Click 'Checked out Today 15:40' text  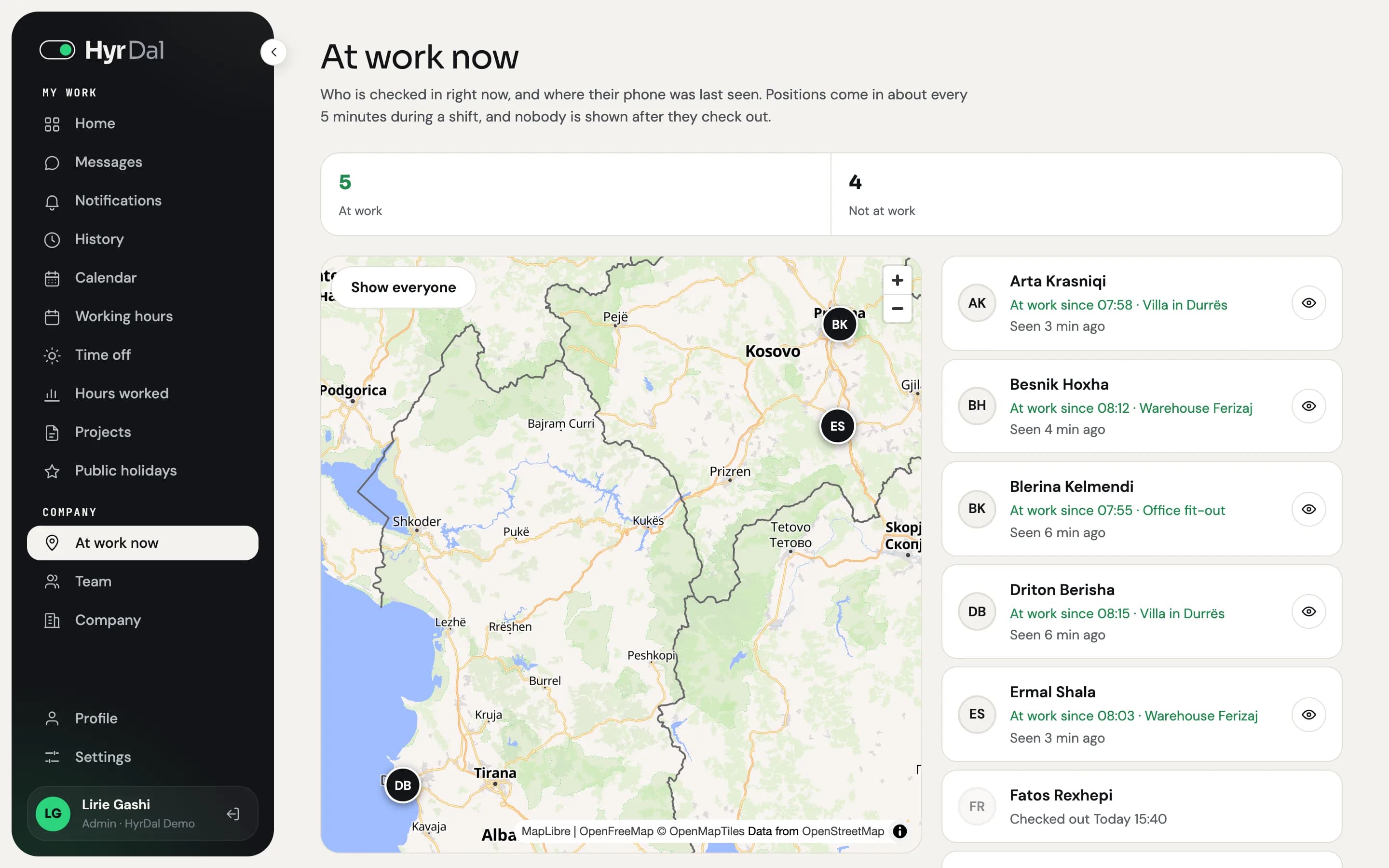click(x=1088, y=819)
